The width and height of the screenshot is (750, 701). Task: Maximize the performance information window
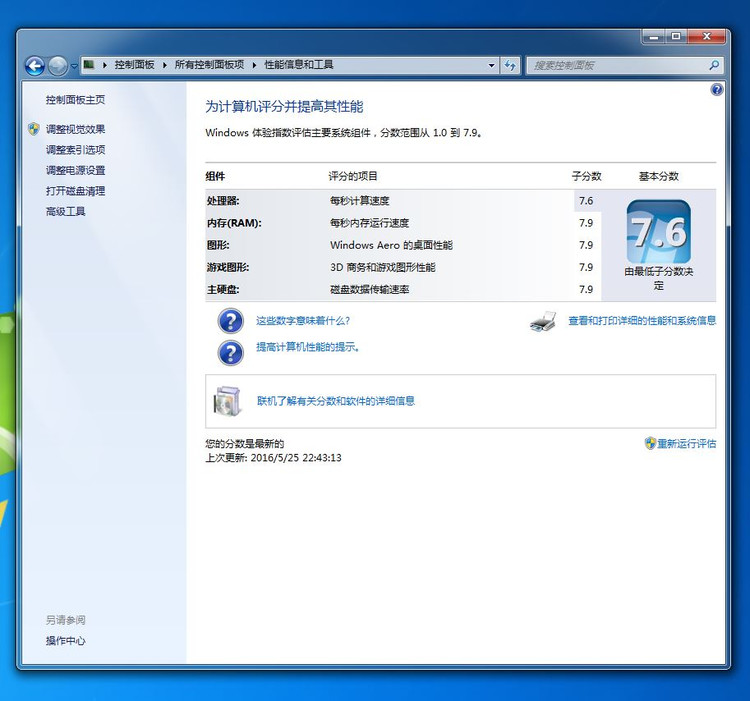(x=676, y=37)
